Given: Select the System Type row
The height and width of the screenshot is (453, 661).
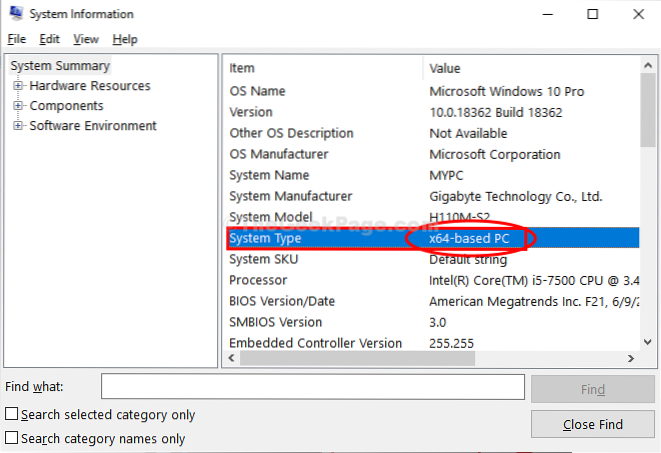Looking at the screenshot, I should coord(320,239).
